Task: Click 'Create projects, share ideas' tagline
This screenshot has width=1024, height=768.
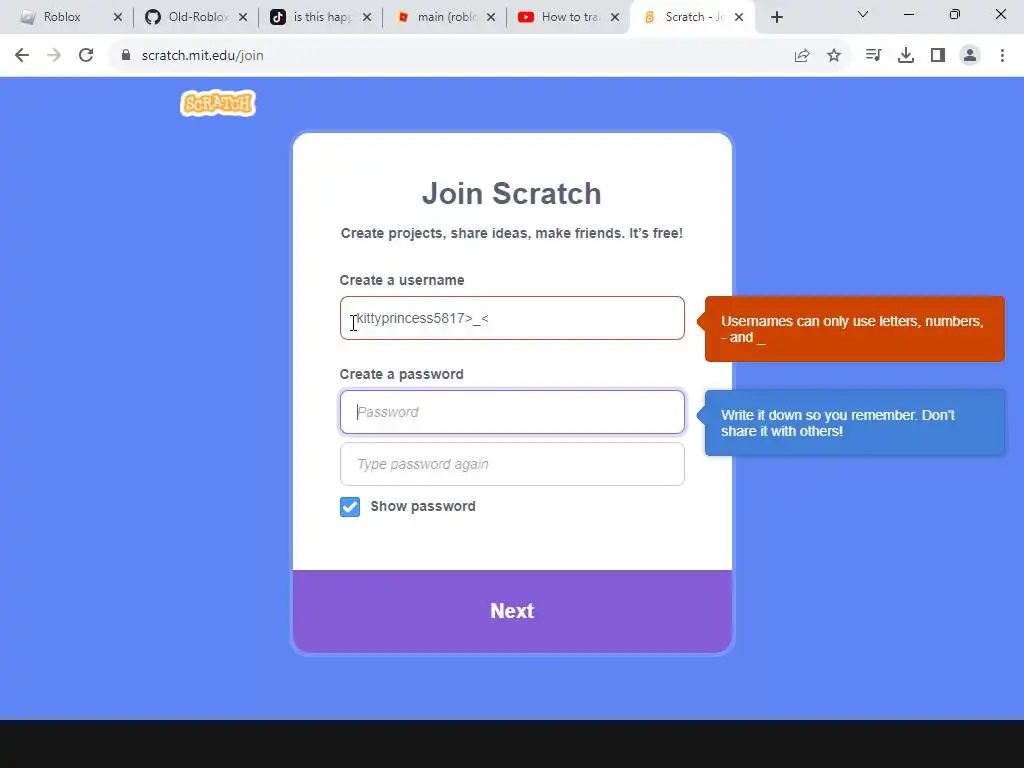Action: [x=512, y=233]
